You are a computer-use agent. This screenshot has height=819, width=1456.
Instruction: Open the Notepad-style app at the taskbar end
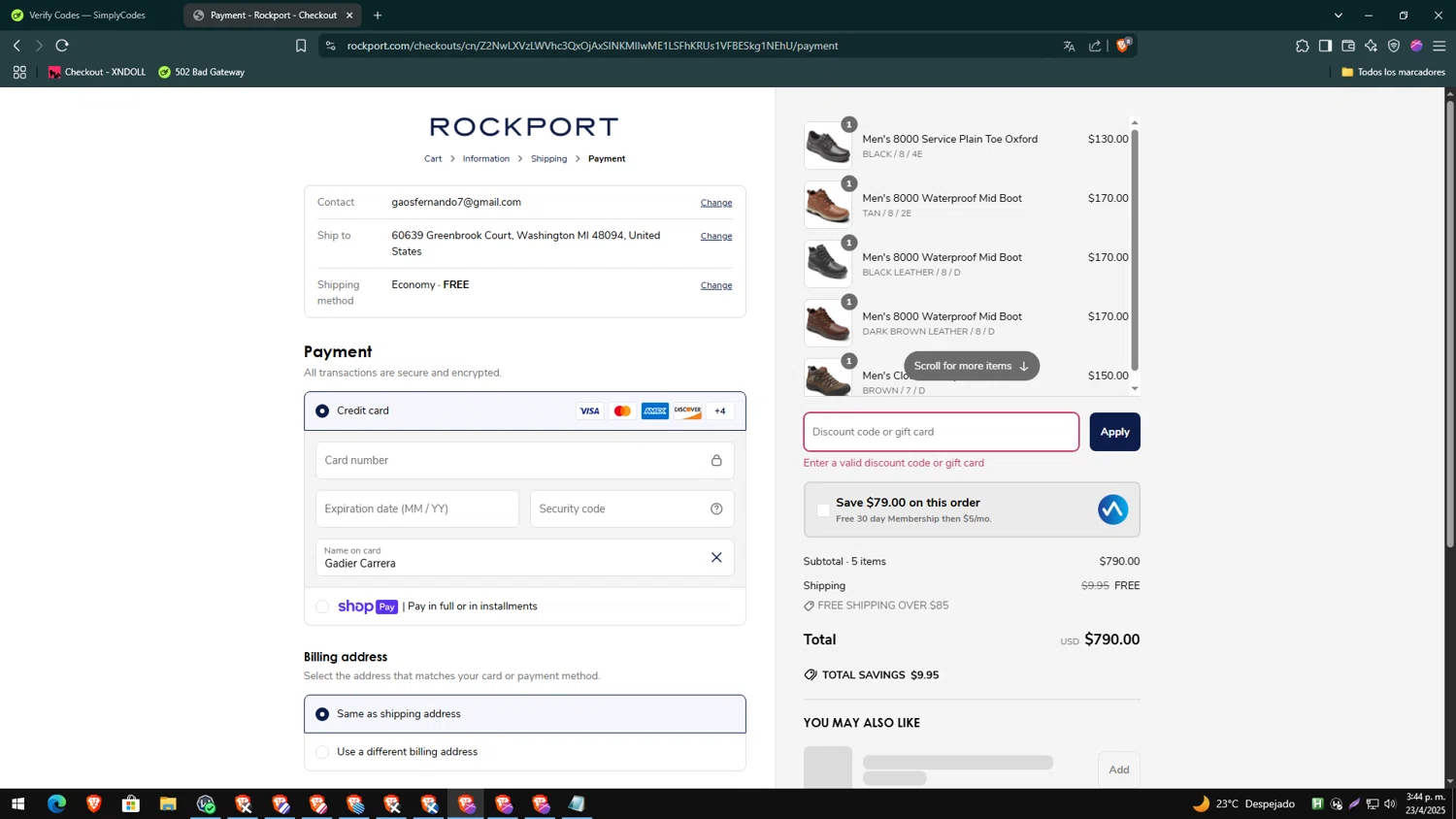(578, 803)
